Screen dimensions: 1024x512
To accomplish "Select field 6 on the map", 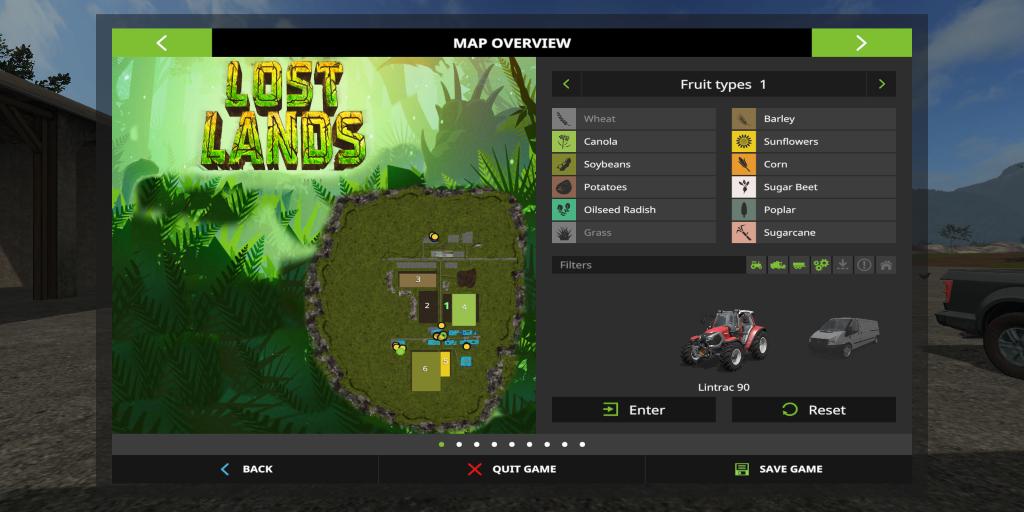I will pyautogui.click(x=425, y=369).
